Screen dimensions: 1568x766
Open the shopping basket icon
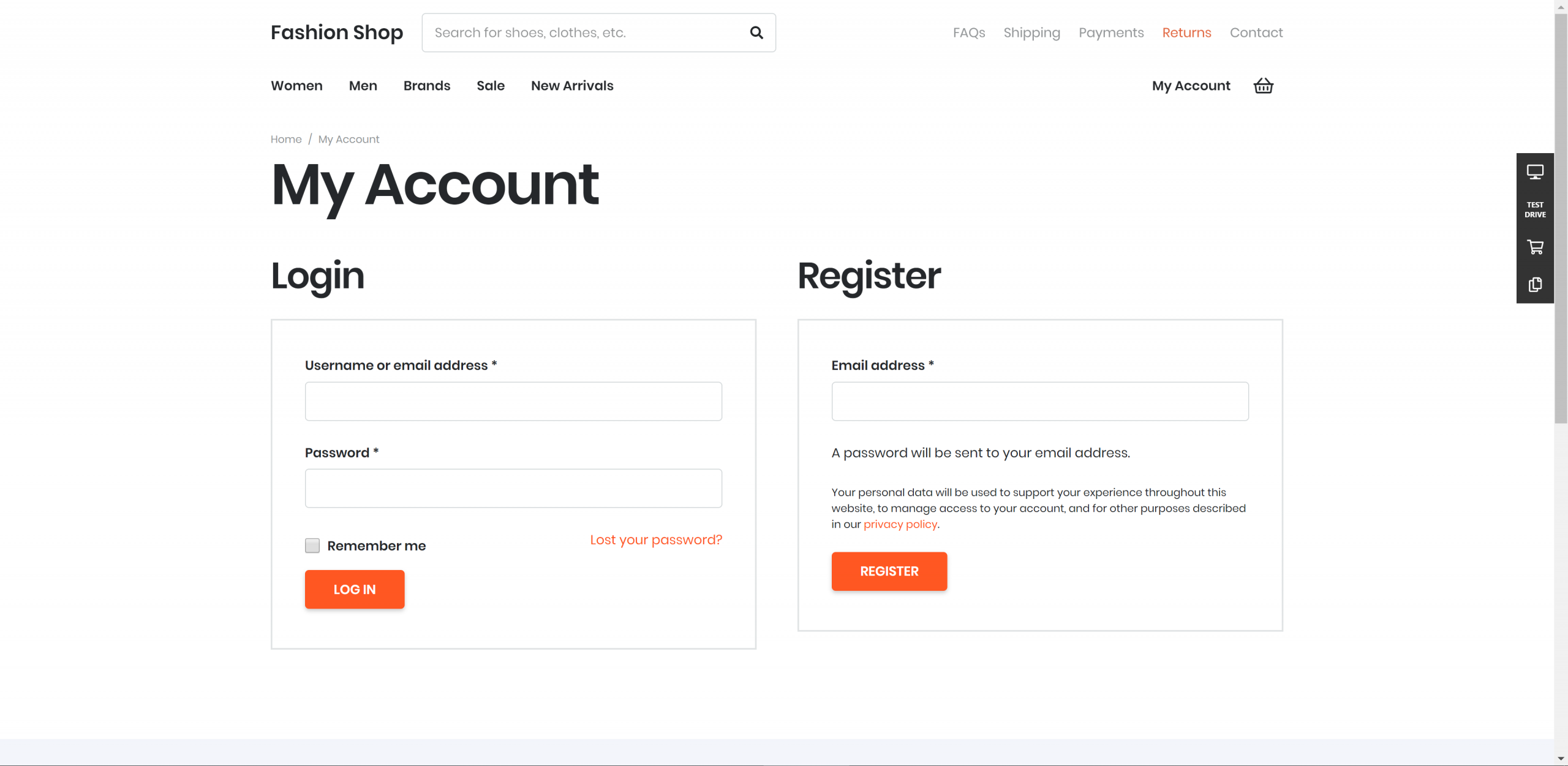point(1263,86)
